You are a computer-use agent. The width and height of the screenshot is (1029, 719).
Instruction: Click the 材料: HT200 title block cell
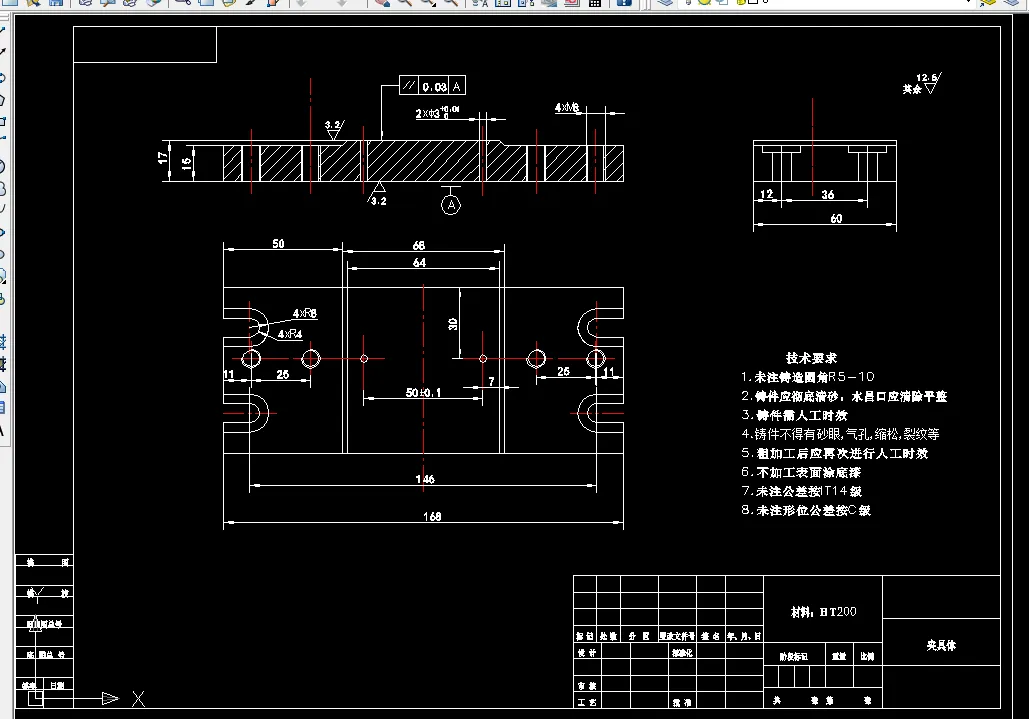click(x=823, y=611)
